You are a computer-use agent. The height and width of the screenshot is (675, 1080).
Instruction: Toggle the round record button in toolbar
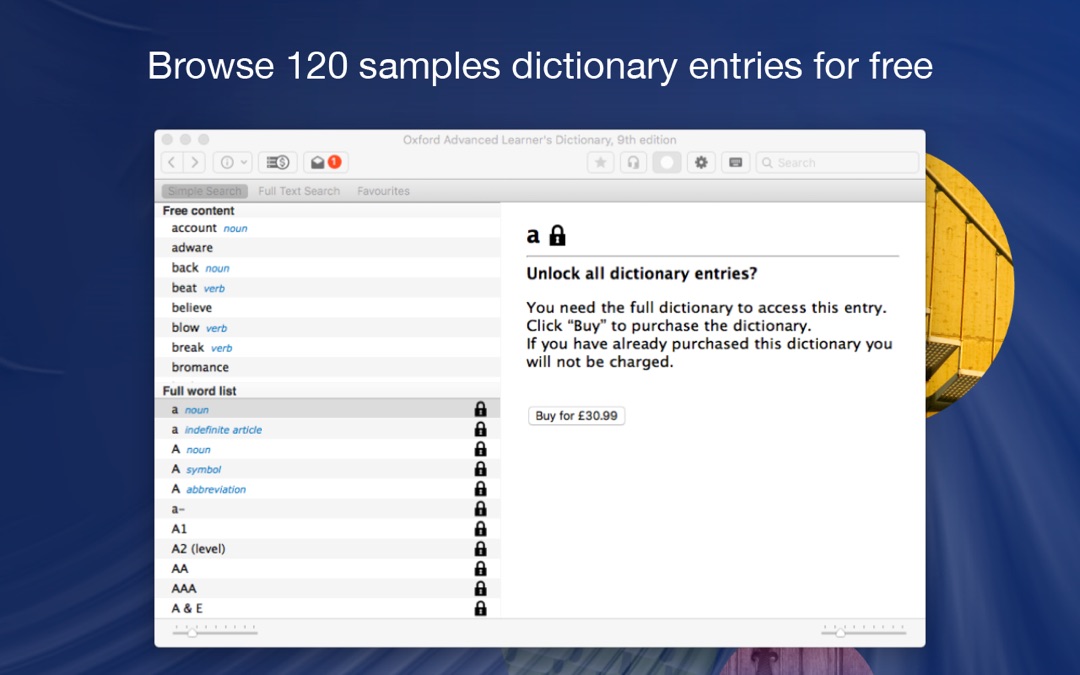[x=666, y=162]
